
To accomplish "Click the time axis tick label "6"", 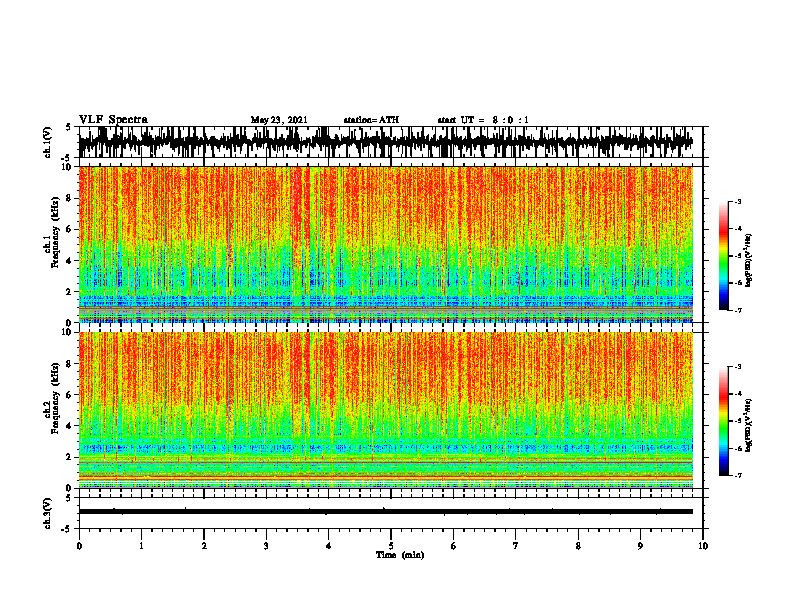I will [x=454, y=546].
